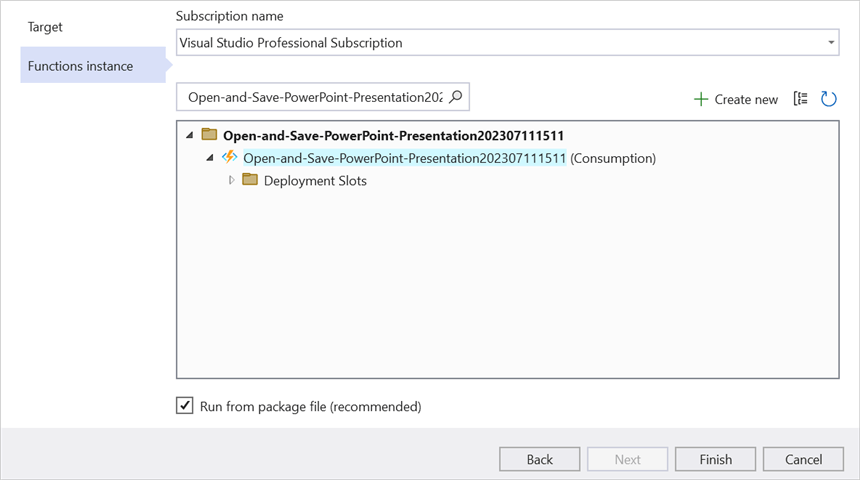Viewport: 860px width, 480px height.
Task: Click the Deployment Slots folder icon
Action: [x=250, y=180]
